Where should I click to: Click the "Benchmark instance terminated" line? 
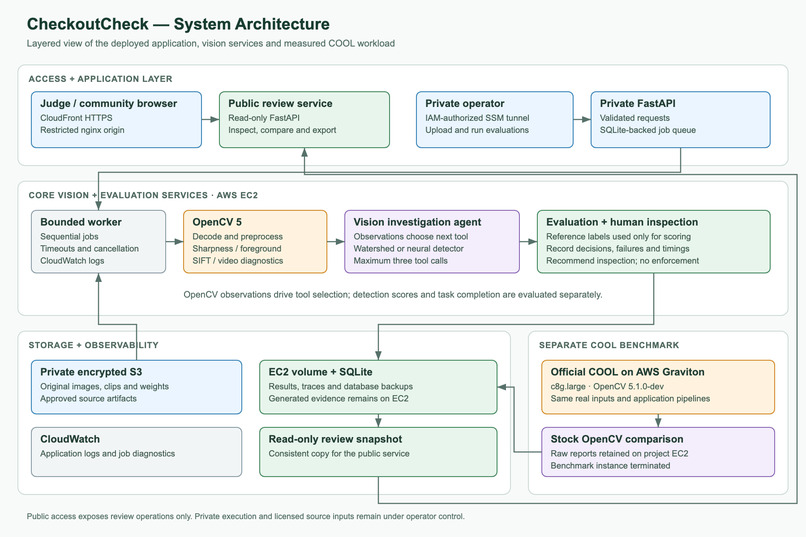(x=610, y=466)
